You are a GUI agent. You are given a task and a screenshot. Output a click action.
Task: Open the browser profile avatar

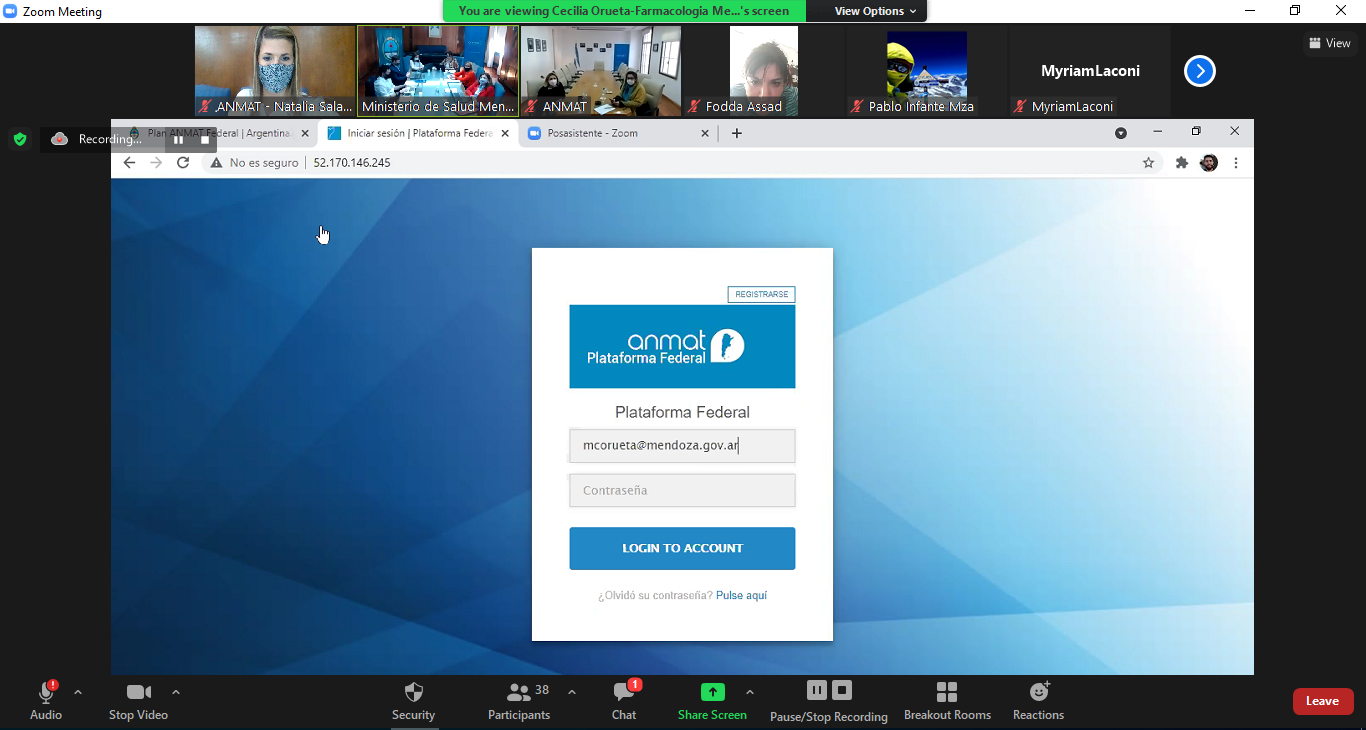(1208, 162)
